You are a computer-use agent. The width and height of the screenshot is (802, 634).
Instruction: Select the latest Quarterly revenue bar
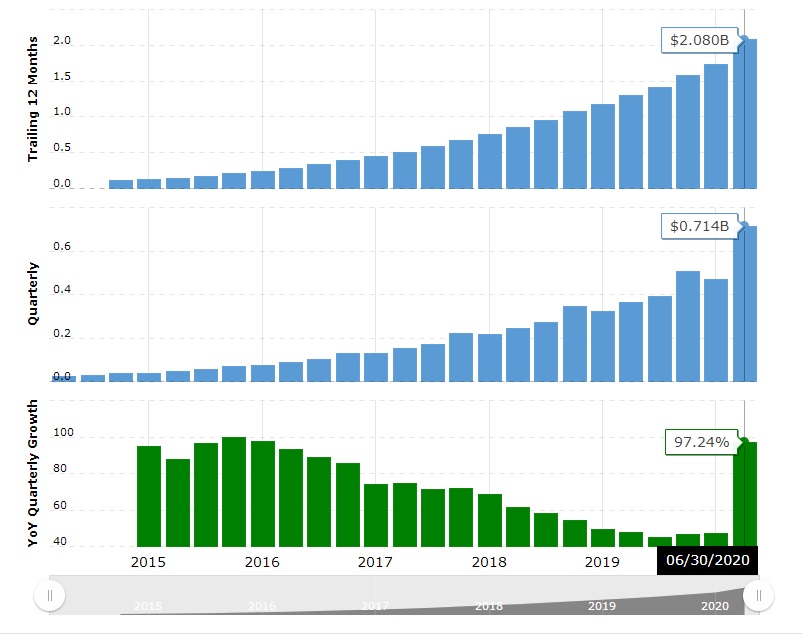pos(745,304)
